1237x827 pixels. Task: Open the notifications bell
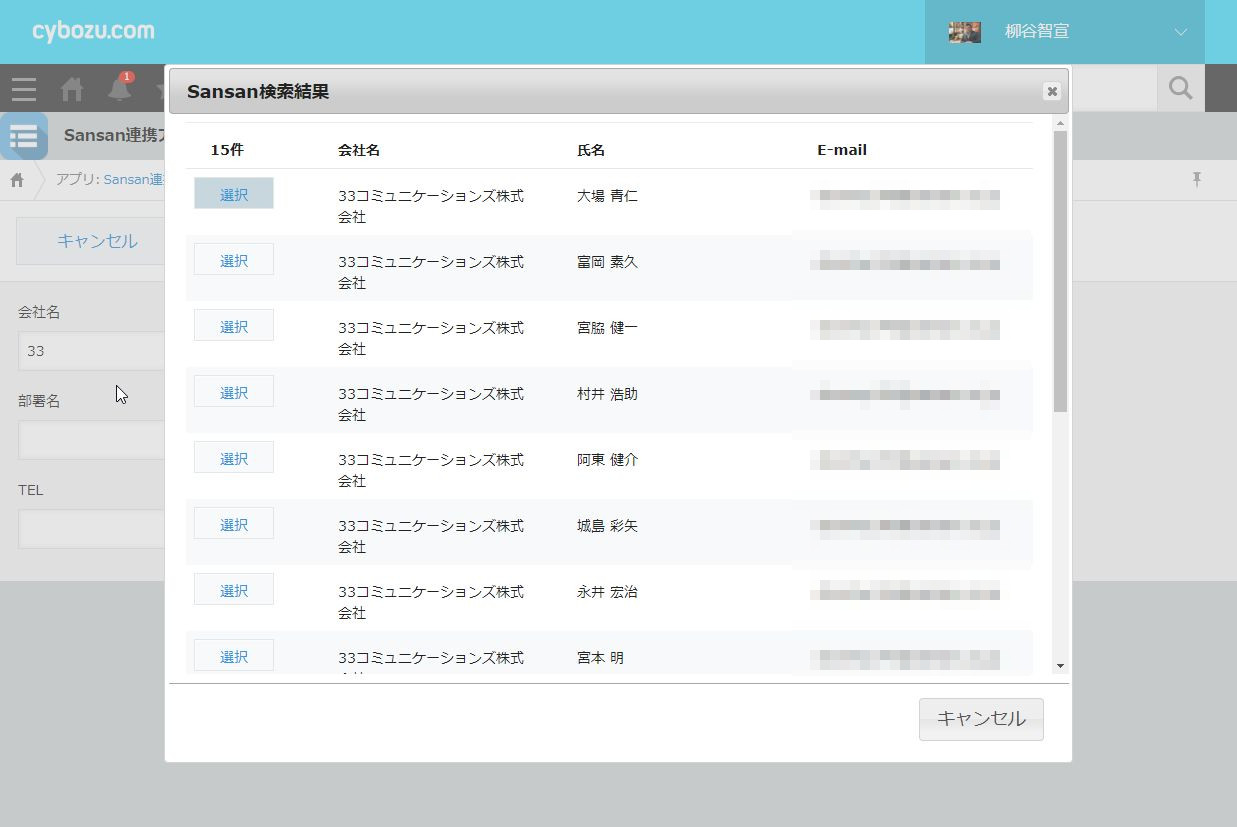[x=120, y=88]
